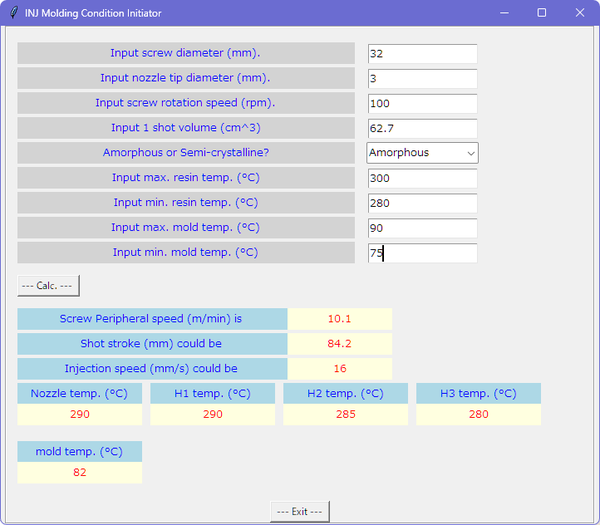Click the Nozzle temp. result value
This screenshot has height=525, width=600.
(x=79, y=414)
